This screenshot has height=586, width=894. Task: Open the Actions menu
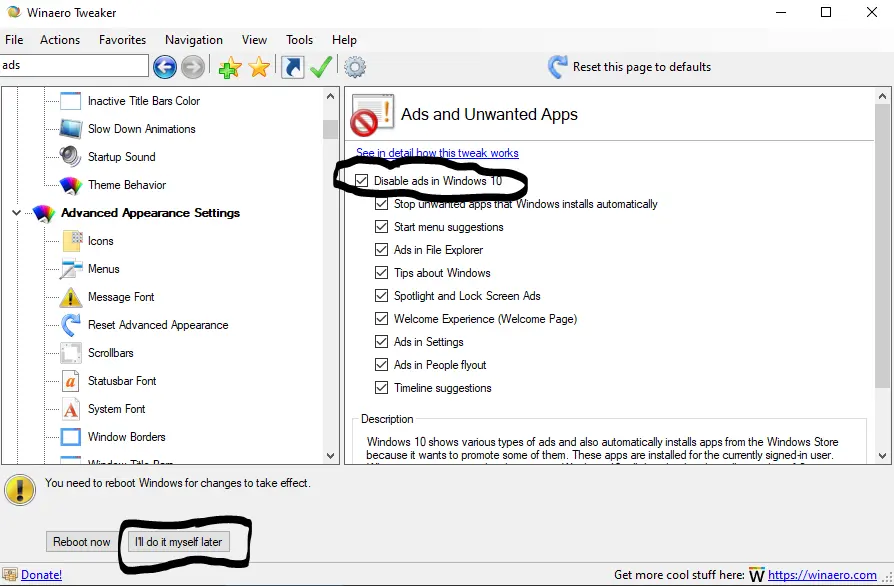tap(60, 40)
